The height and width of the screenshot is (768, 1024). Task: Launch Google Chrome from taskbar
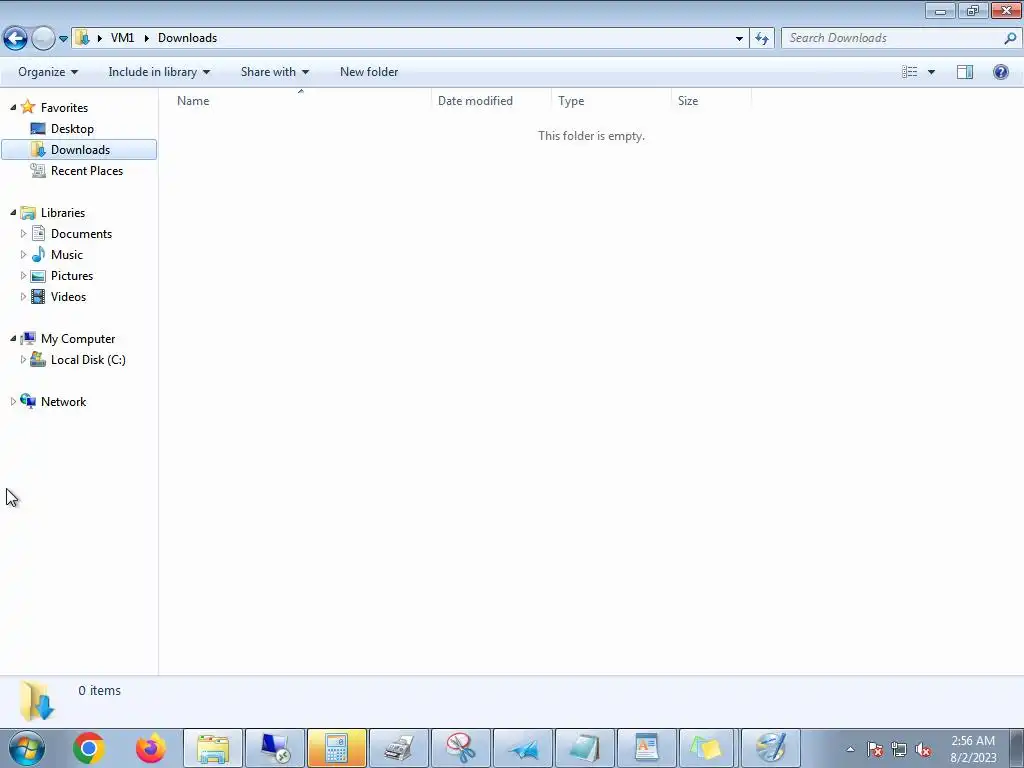89,748
